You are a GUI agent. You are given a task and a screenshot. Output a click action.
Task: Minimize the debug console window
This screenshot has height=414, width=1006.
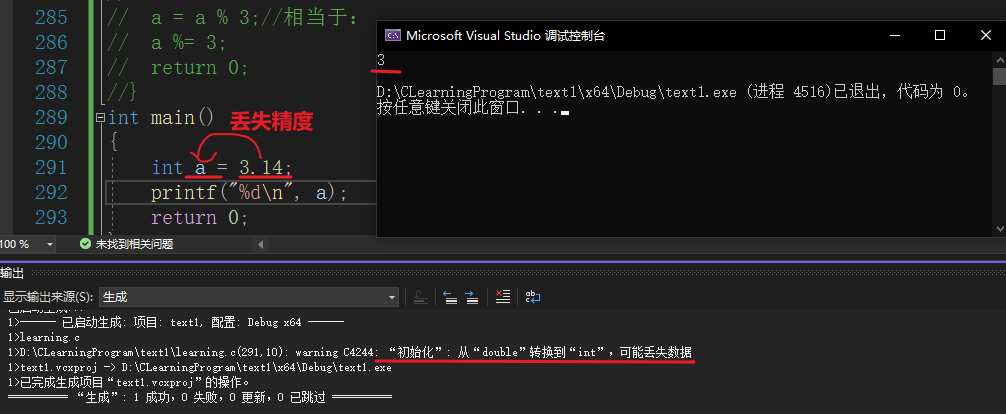coord(894,35)
